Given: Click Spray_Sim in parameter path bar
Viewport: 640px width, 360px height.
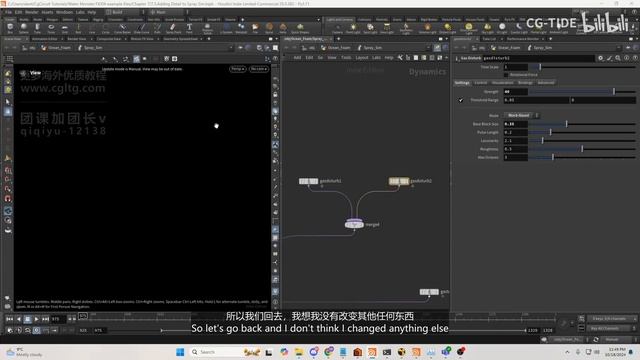Looking at the screenshot, I should (x=539, y=48).
